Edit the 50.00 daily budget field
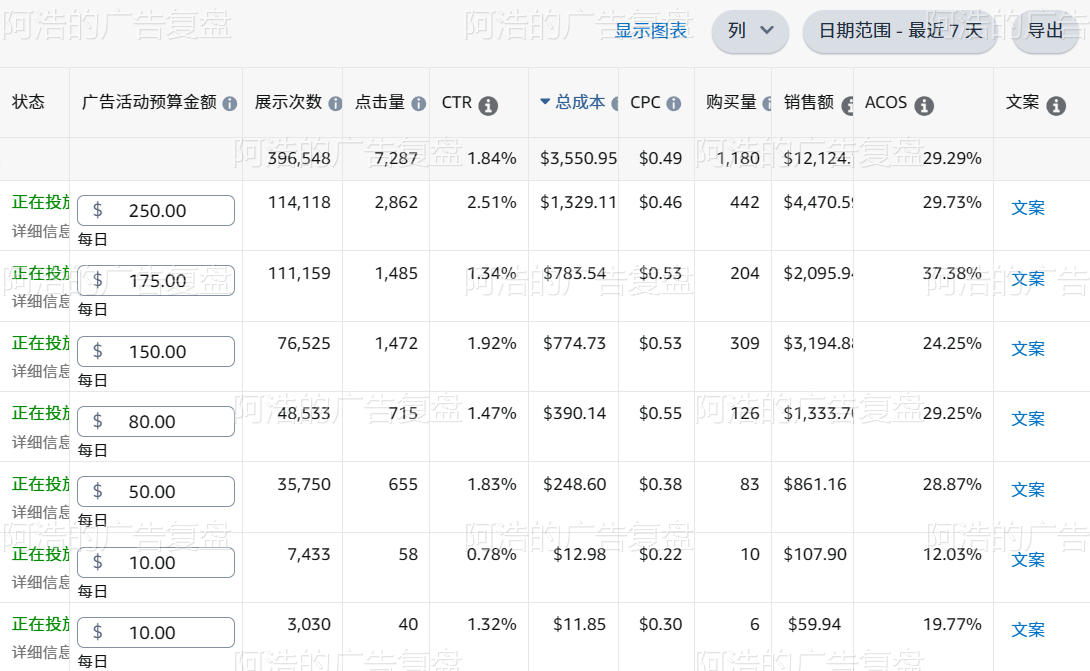The height and width of the screenshot is (671, 1090). click(156, 492)
